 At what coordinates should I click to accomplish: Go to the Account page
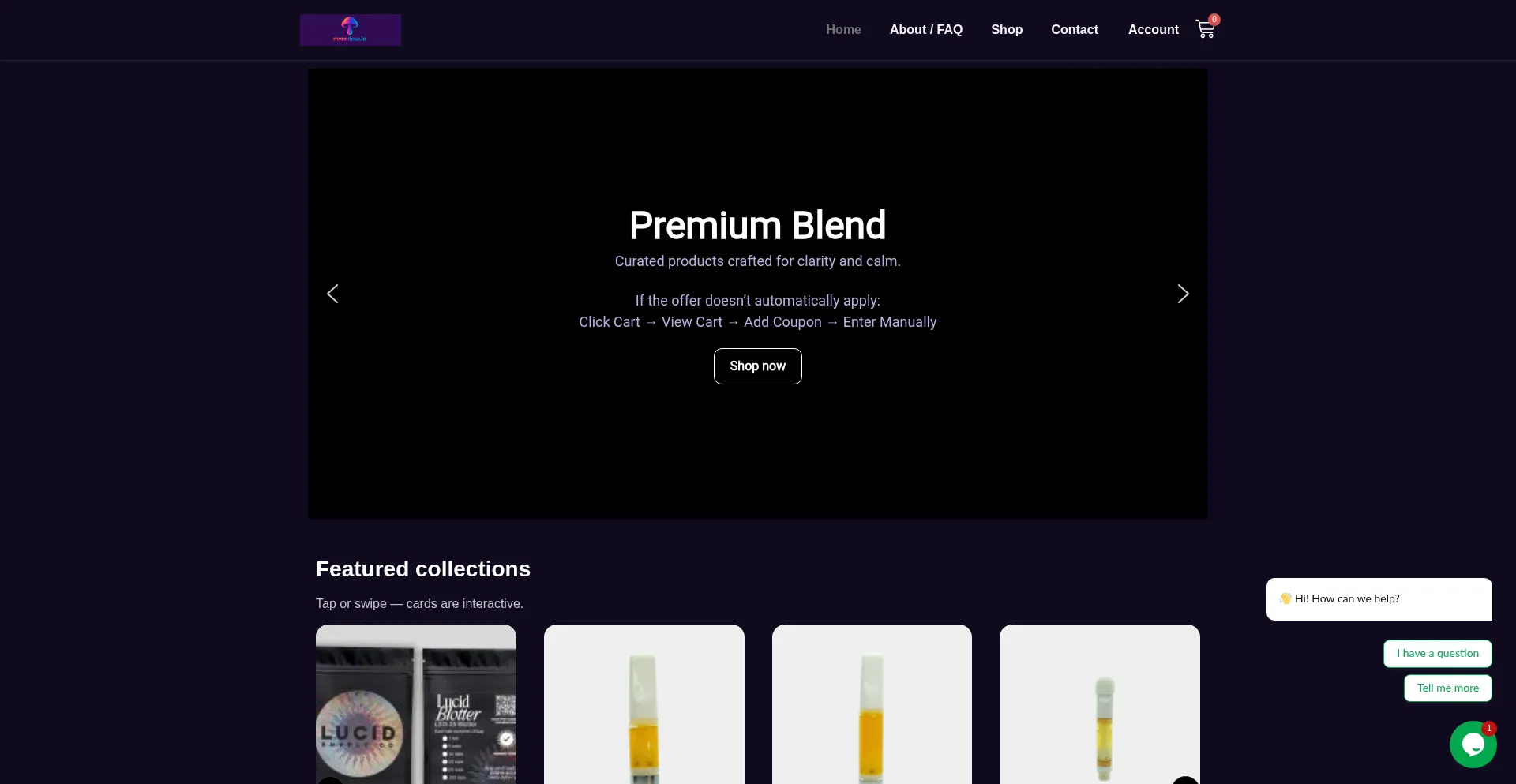click(x=1153, y=30)
